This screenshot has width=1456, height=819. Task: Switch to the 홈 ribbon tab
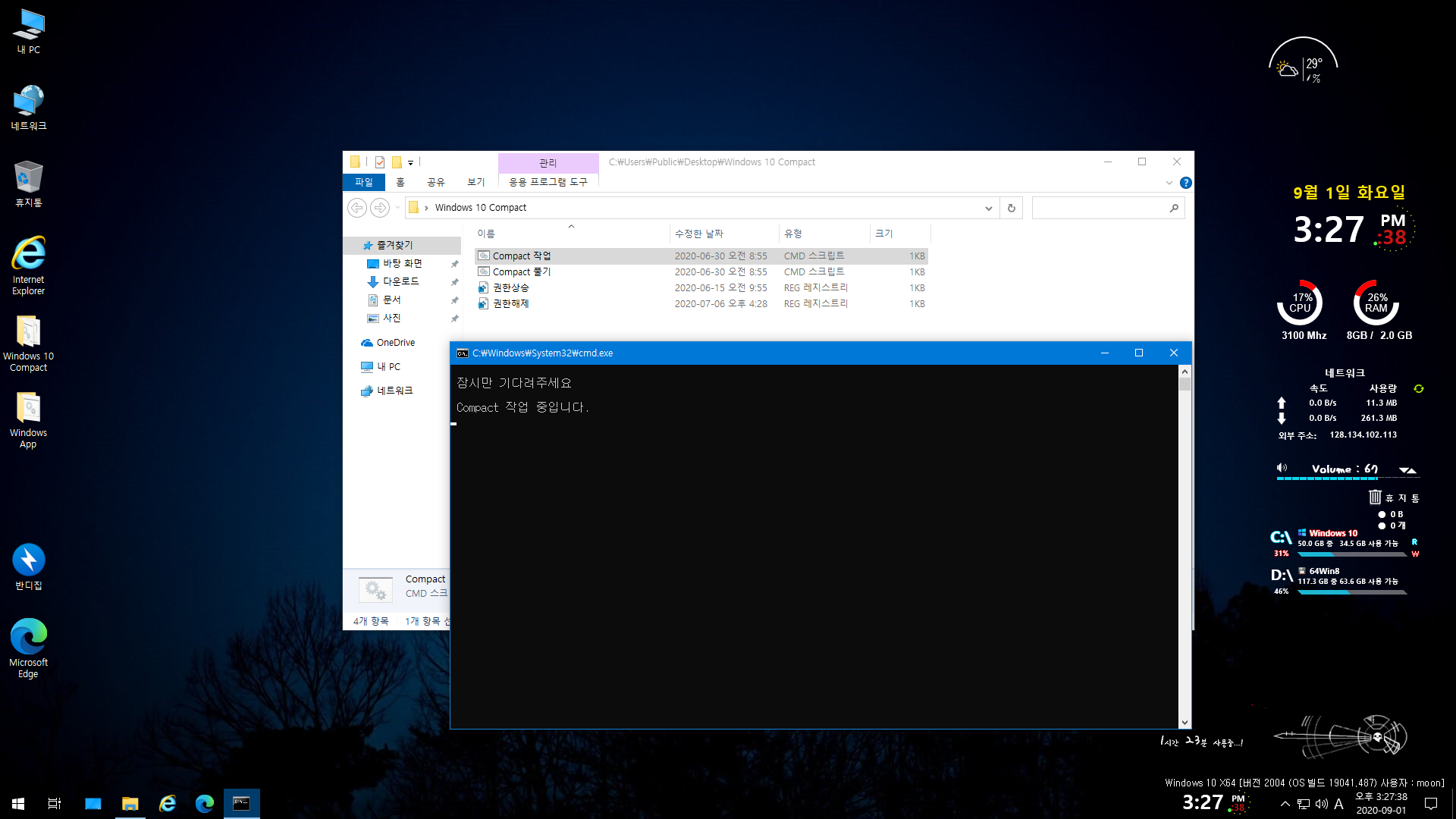400,182
